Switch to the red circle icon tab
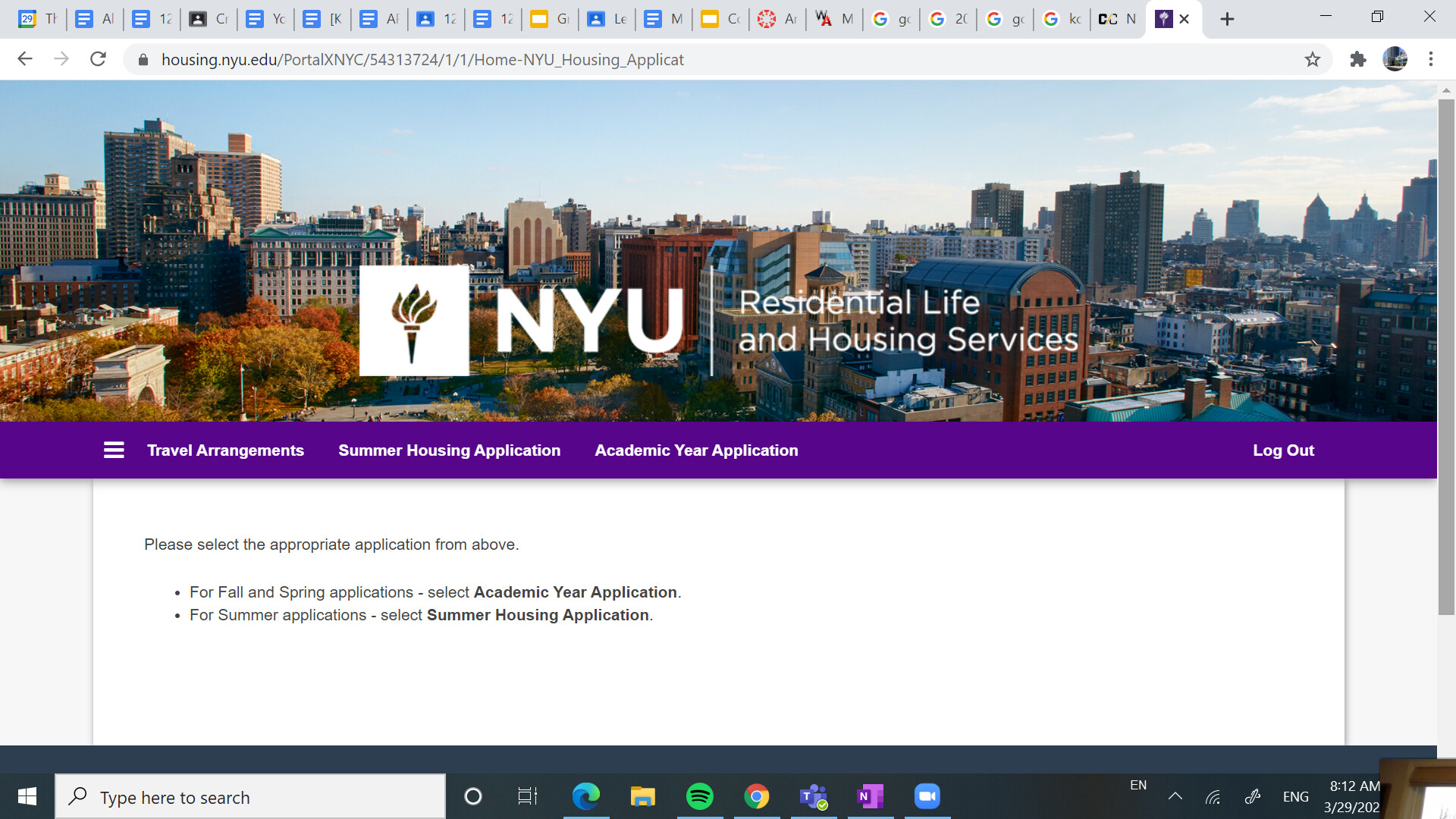Image resolution: width=1456 pixels, height=819 pixels. pyautogui.click(x=777, y=19)
